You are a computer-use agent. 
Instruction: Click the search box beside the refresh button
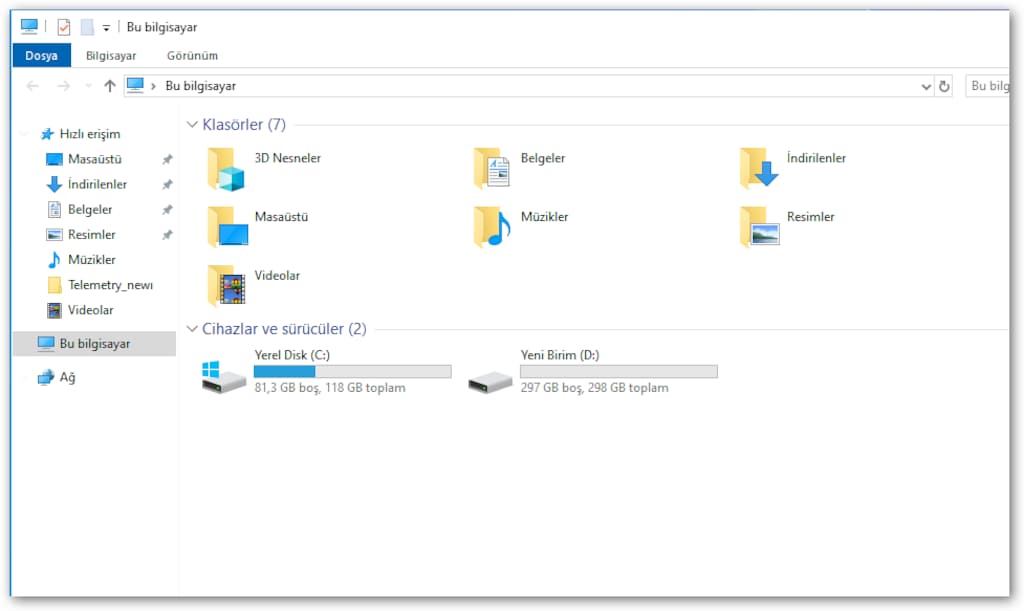(x=987, y=86)
